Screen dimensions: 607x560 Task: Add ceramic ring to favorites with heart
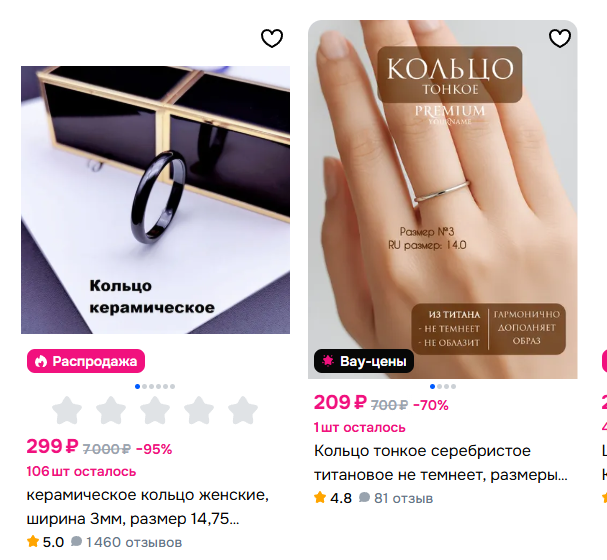(272, 38)
